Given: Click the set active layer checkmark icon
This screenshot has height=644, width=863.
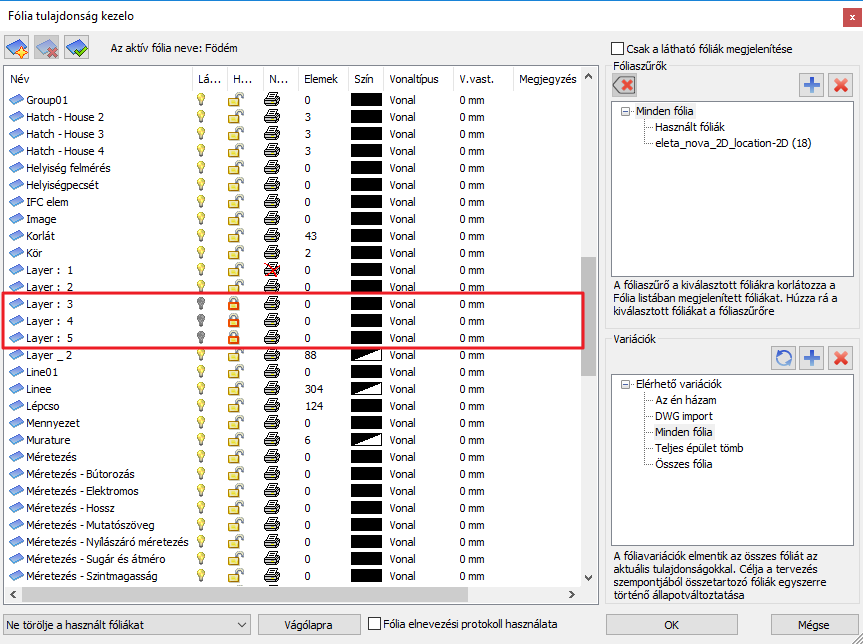Looking at the screenshot, I should pos(76,47).
